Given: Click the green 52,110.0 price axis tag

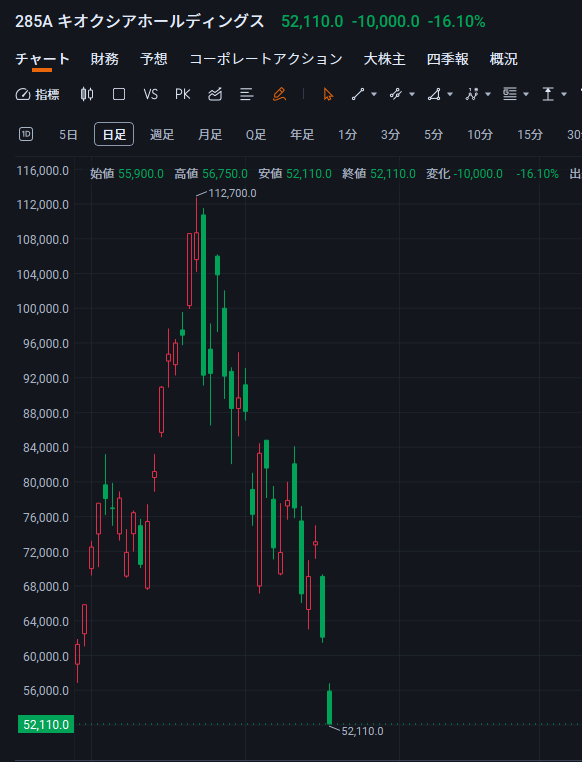Looking at the screenshot, I should point(46,725).
